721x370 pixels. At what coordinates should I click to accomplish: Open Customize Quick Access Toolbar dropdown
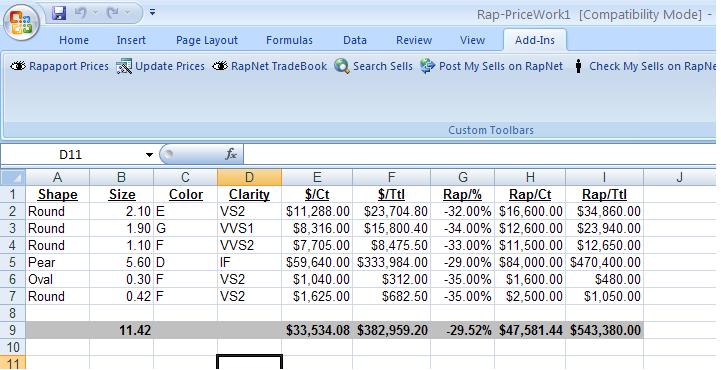pyautogui.click(x=152, y=12)
